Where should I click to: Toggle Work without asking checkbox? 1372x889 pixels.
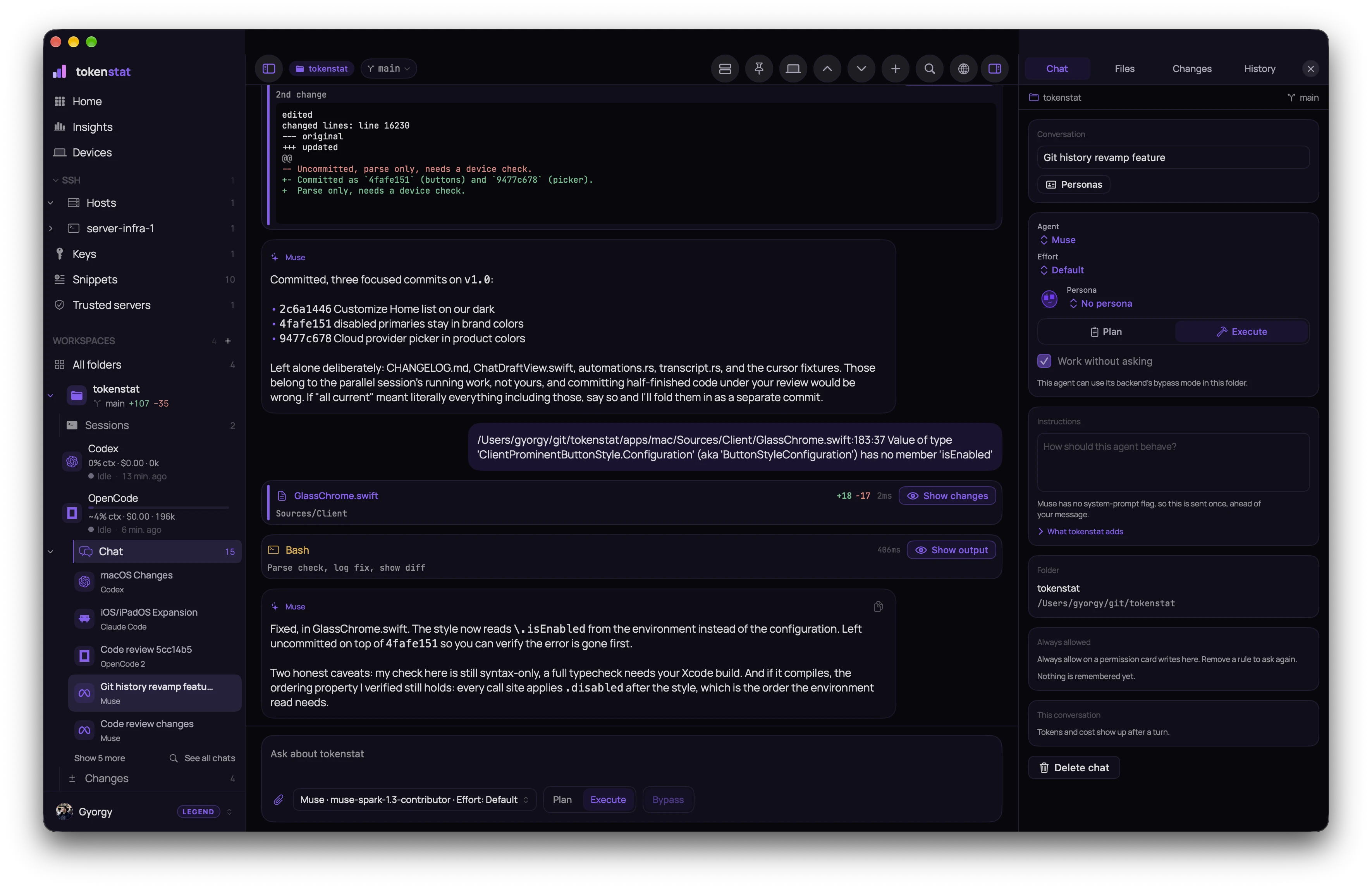click(x=1044, y=361)
